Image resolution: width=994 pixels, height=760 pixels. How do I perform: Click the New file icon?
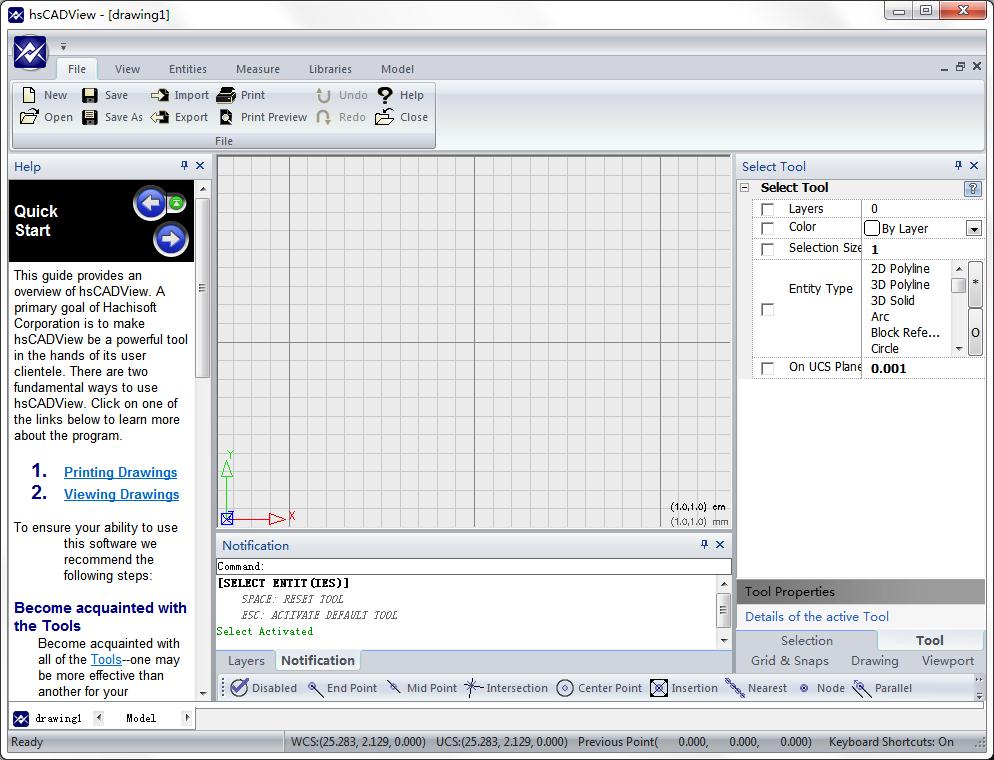30,95
